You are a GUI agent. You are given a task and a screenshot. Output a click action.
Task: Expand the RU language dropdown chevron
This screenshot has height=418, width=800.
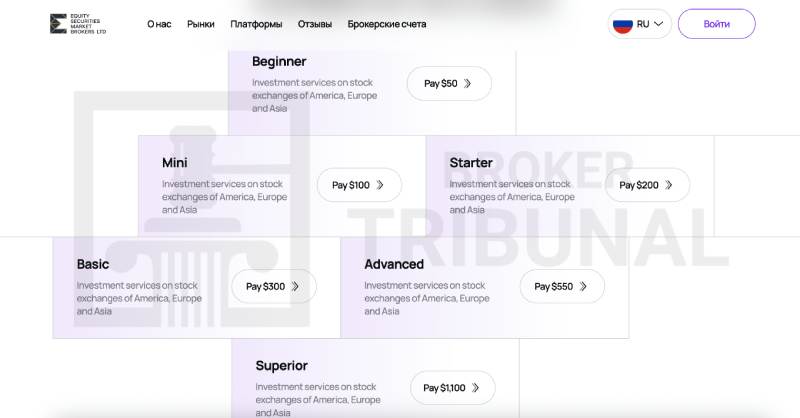tap(658, 24)
